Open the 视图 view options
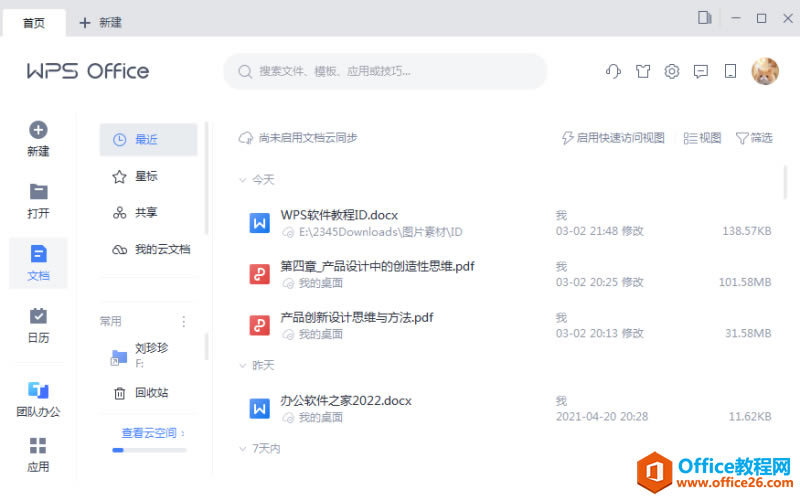The height and width of the screenshot is (500, 800). tap(702, 138)
